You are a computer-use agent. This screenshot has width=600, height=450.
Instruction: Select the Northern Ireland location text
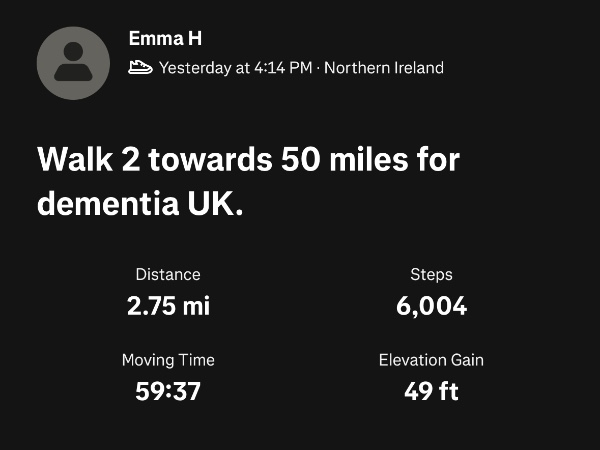pyautogui.click(x=384, y=68)
